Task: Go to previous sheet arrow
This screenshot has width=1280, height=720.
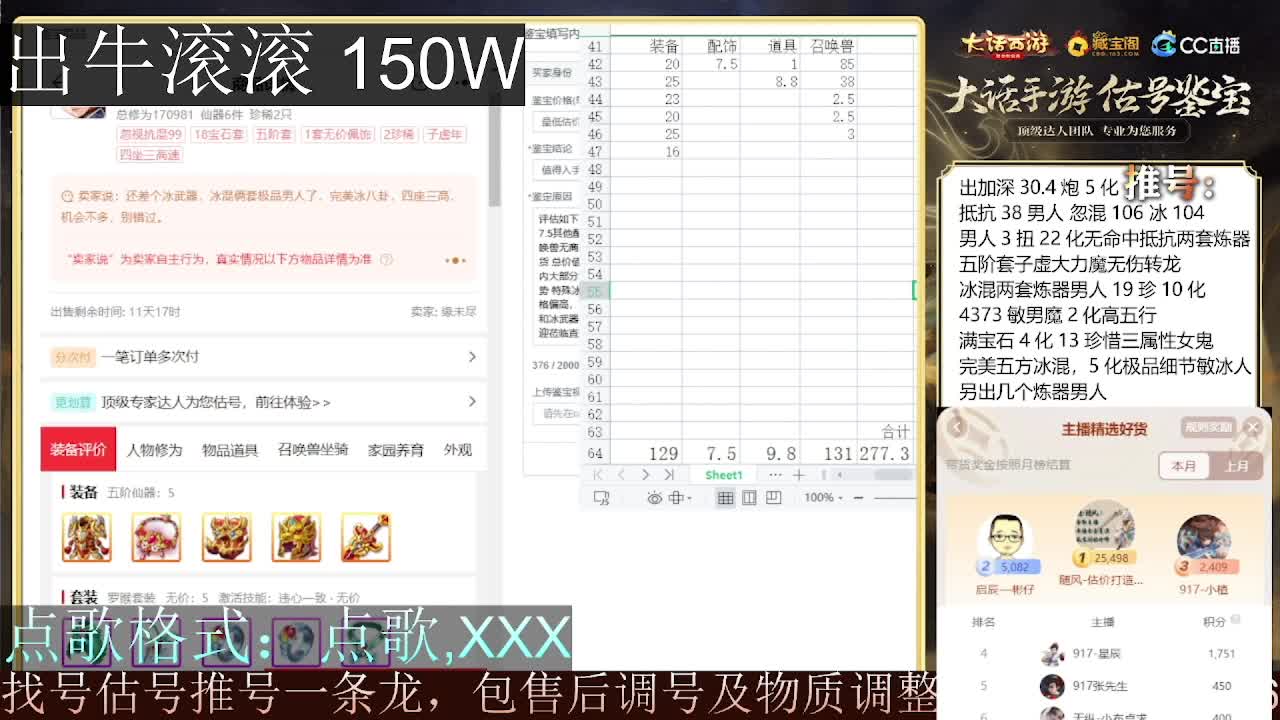Action: tap(621, 475)
